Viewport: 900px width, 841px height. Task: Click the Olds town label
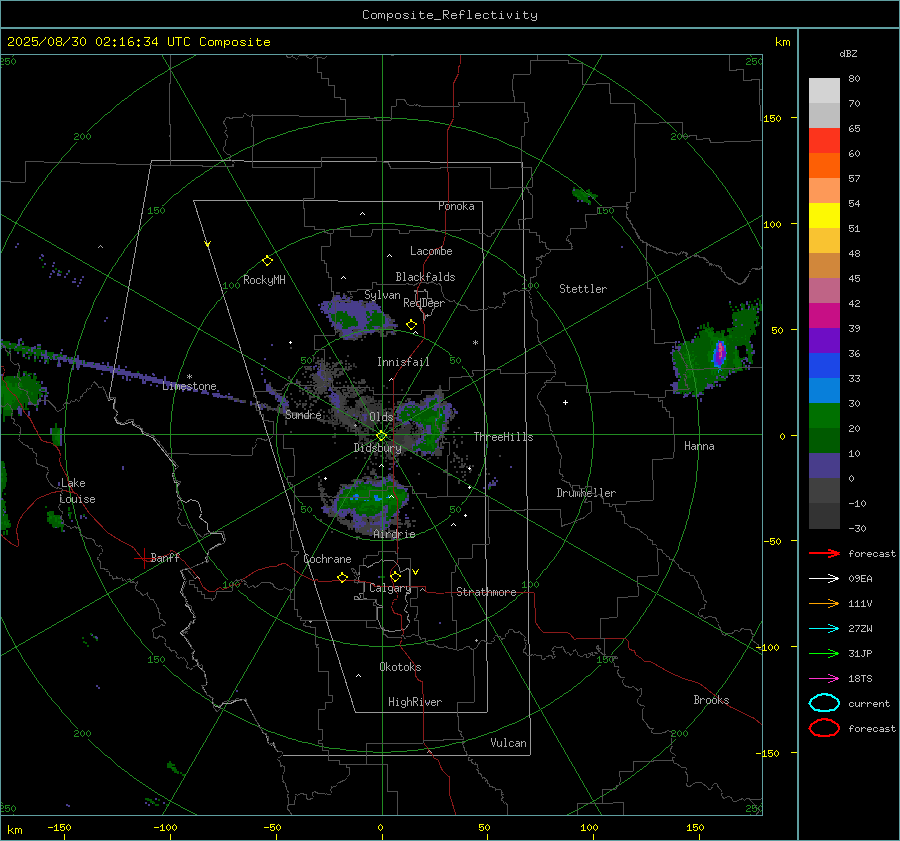point(381,417)
